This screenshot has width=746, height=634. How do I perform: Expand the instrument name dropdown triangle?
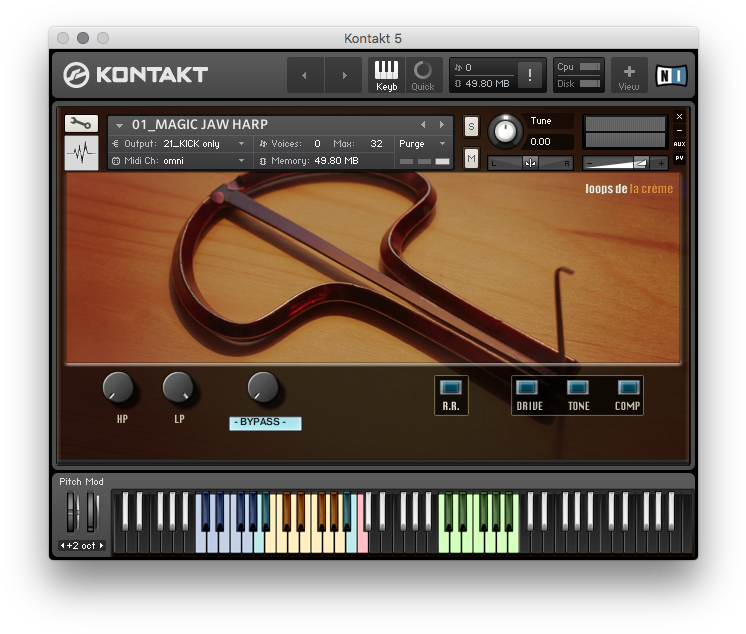click(119, 126)
